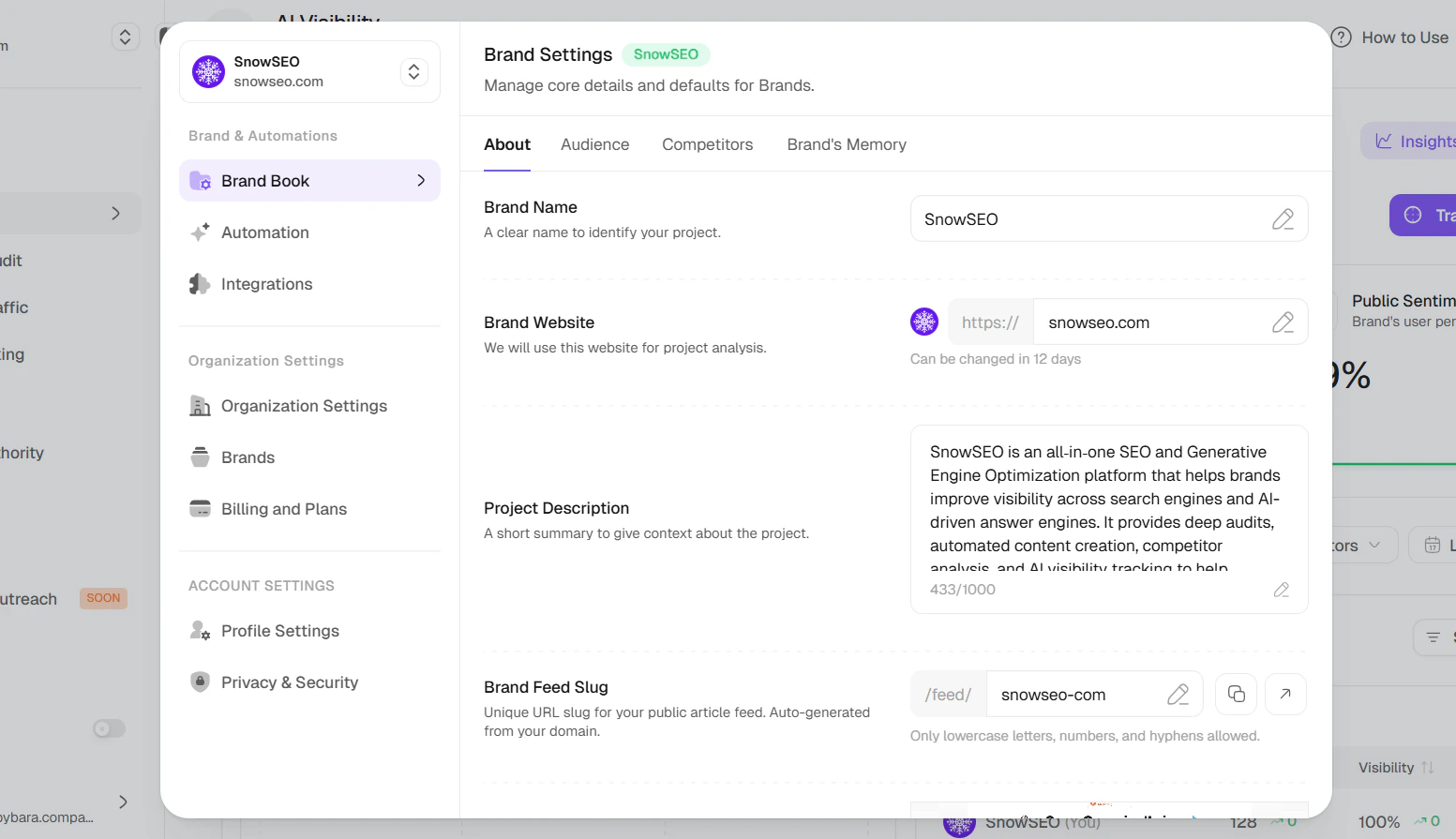1456x839 pixels.
Task: Go to Privacy & Security settings
Action: point(289,682)
